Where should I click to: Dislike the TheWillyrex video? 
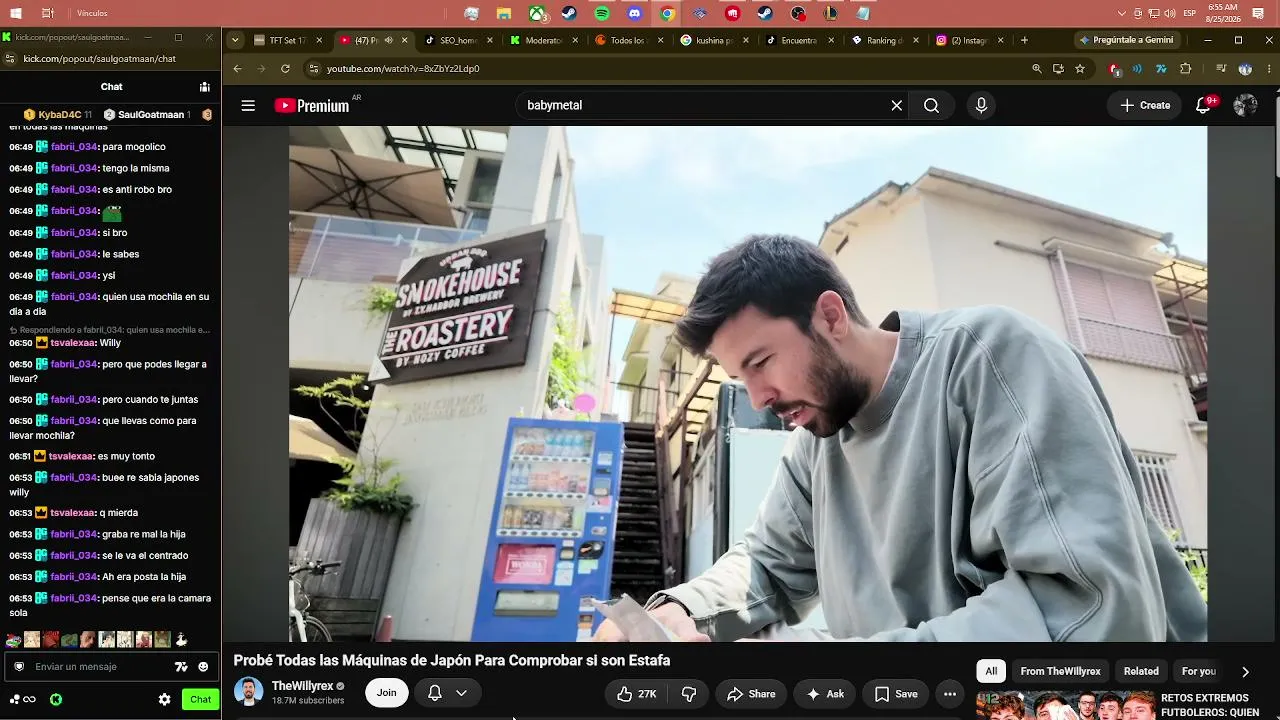point(689,694)
